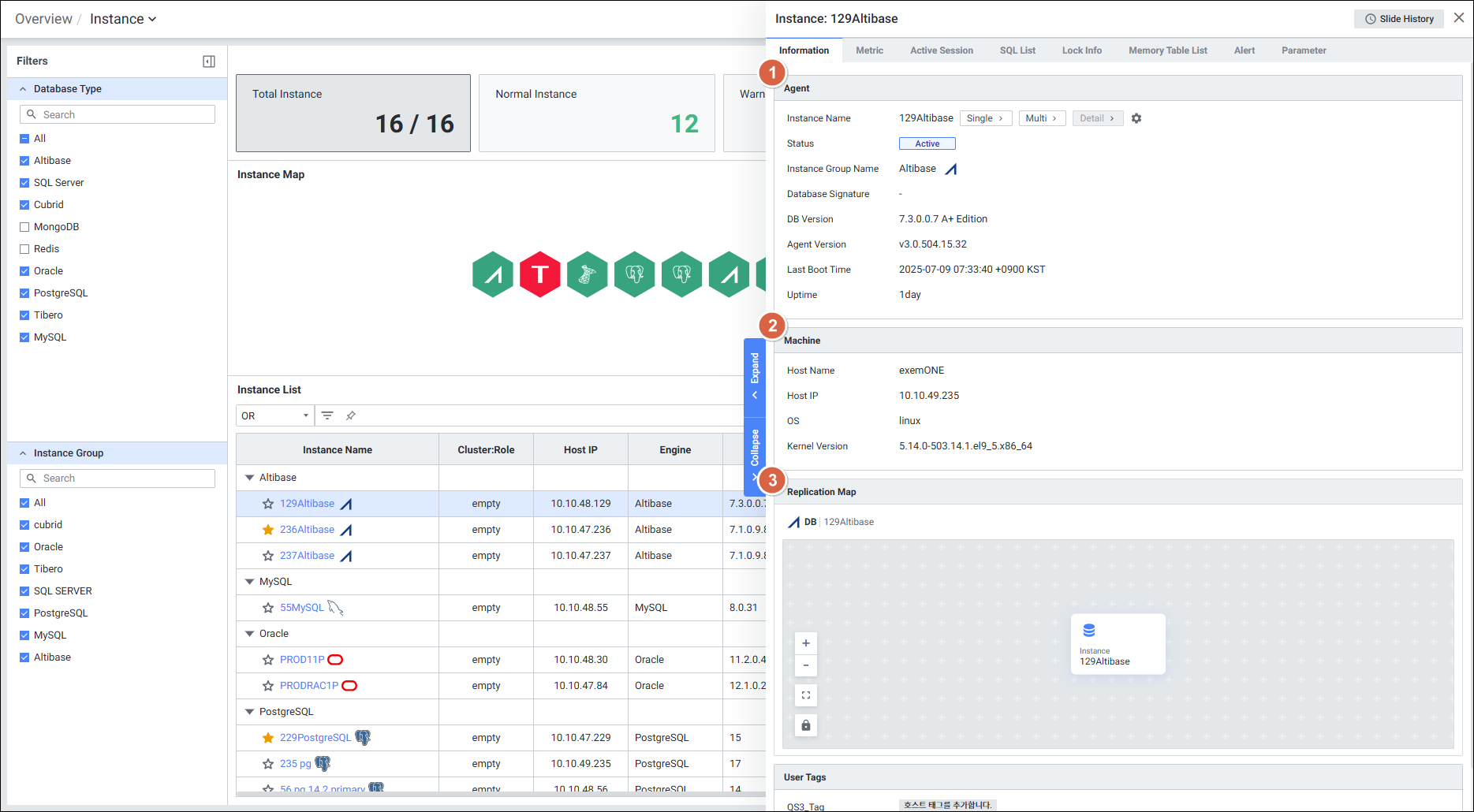Click the gear settings icon beside Detail
1474x812 pixels.
(1136, 118)
